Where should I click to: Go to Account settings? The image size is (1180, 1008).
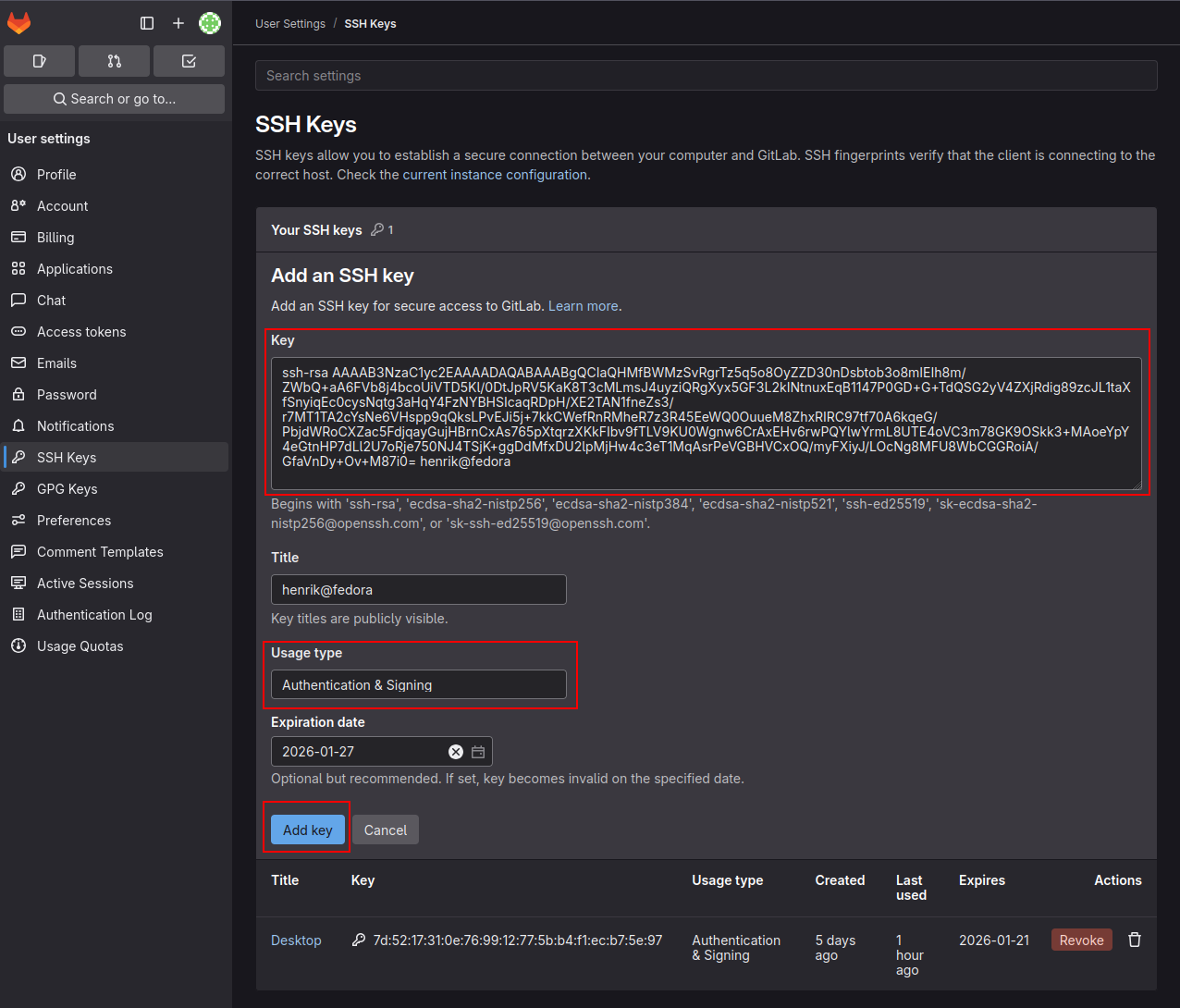(x=116, y=205)
